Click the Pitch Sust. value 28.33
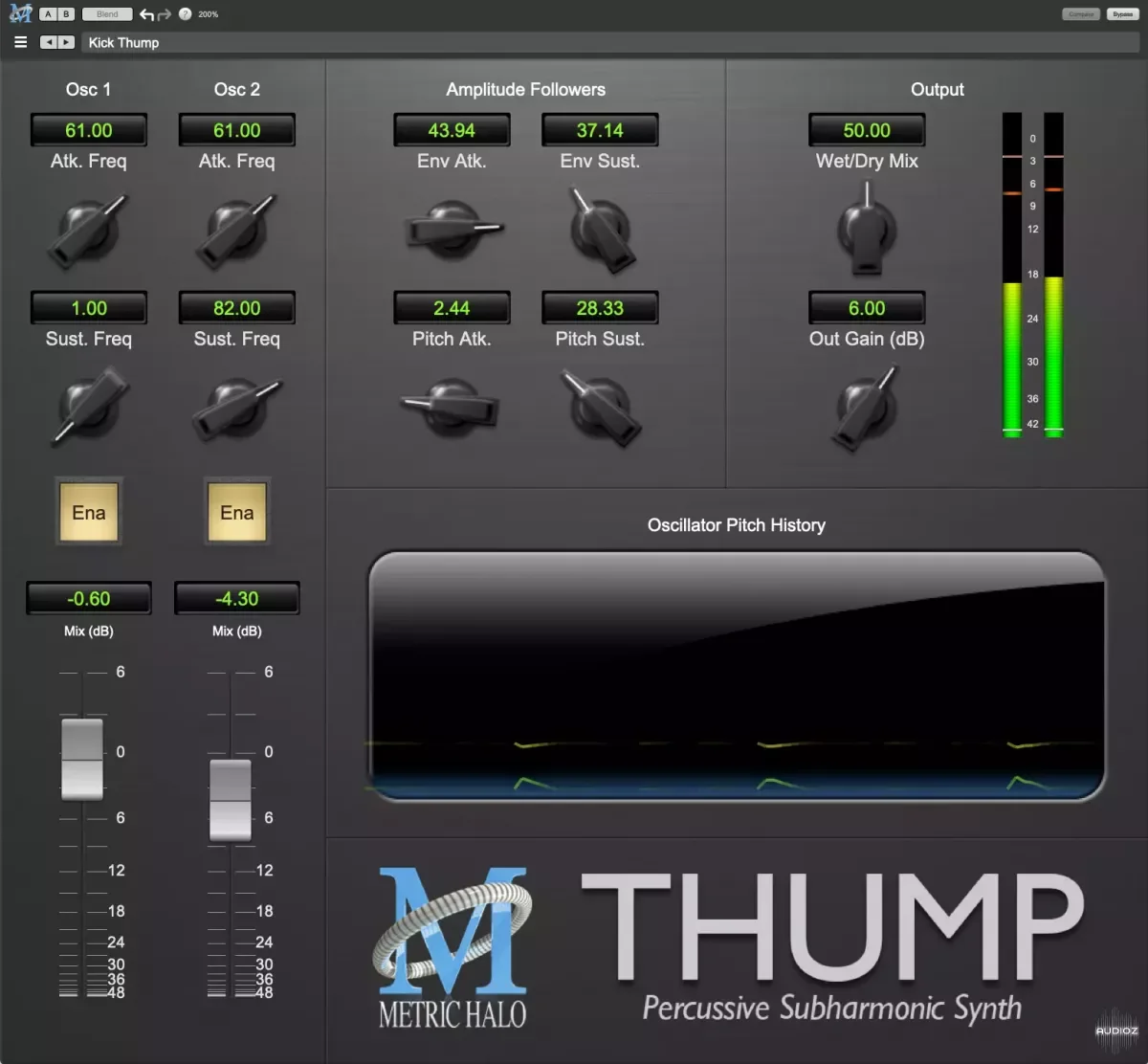The image size is (1148, 1064). [x=600, y=308]
